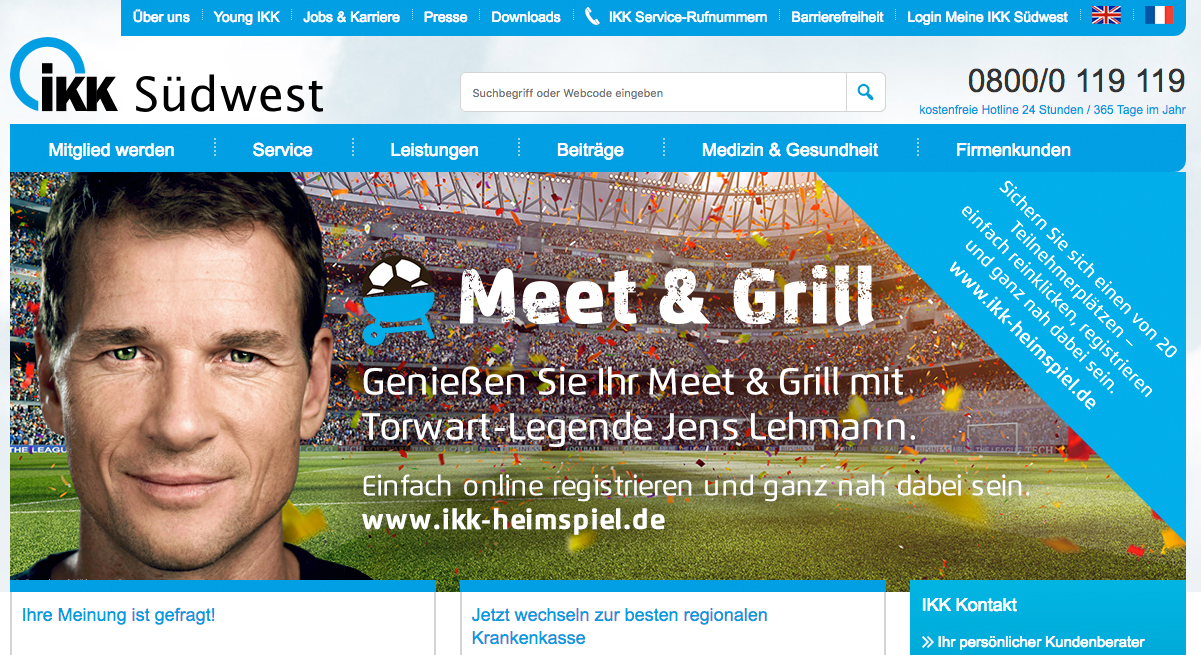Open Ihre Meinung ist gefragt teaser
Image resolution: width=1201 pixels, height=655 pixels.
pyautogui.click(x=119, y=615)
